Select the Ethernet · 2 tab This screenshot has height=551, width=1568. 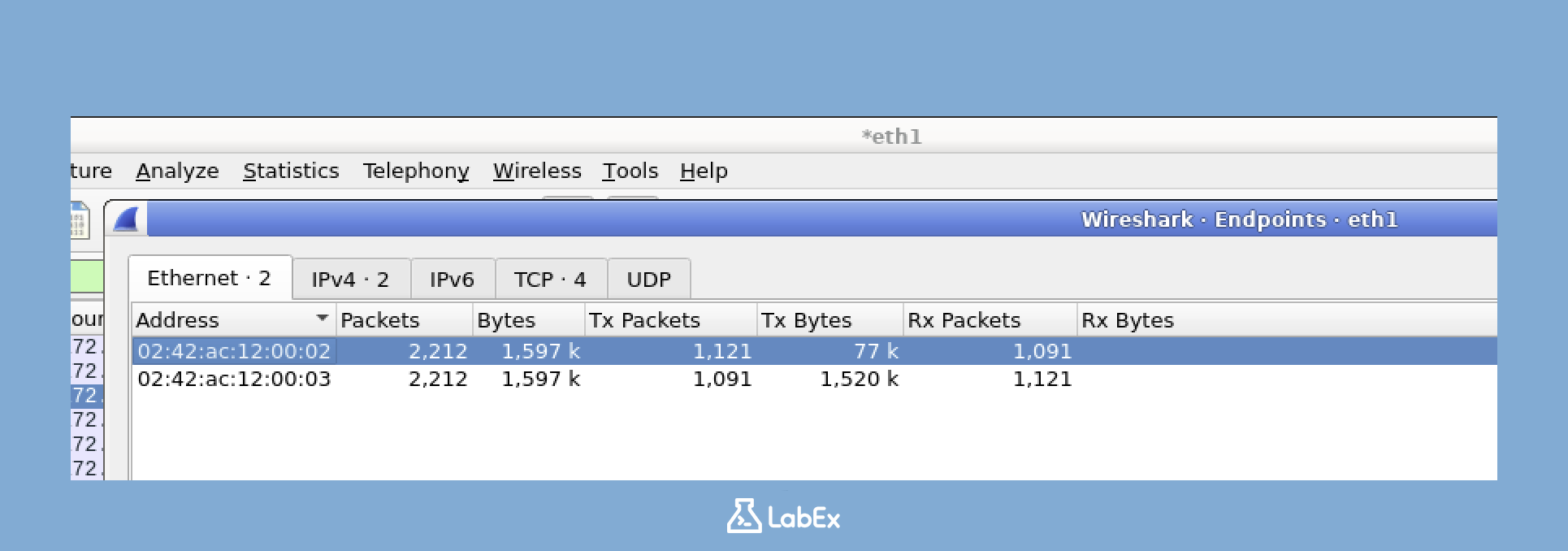(209, 278)
